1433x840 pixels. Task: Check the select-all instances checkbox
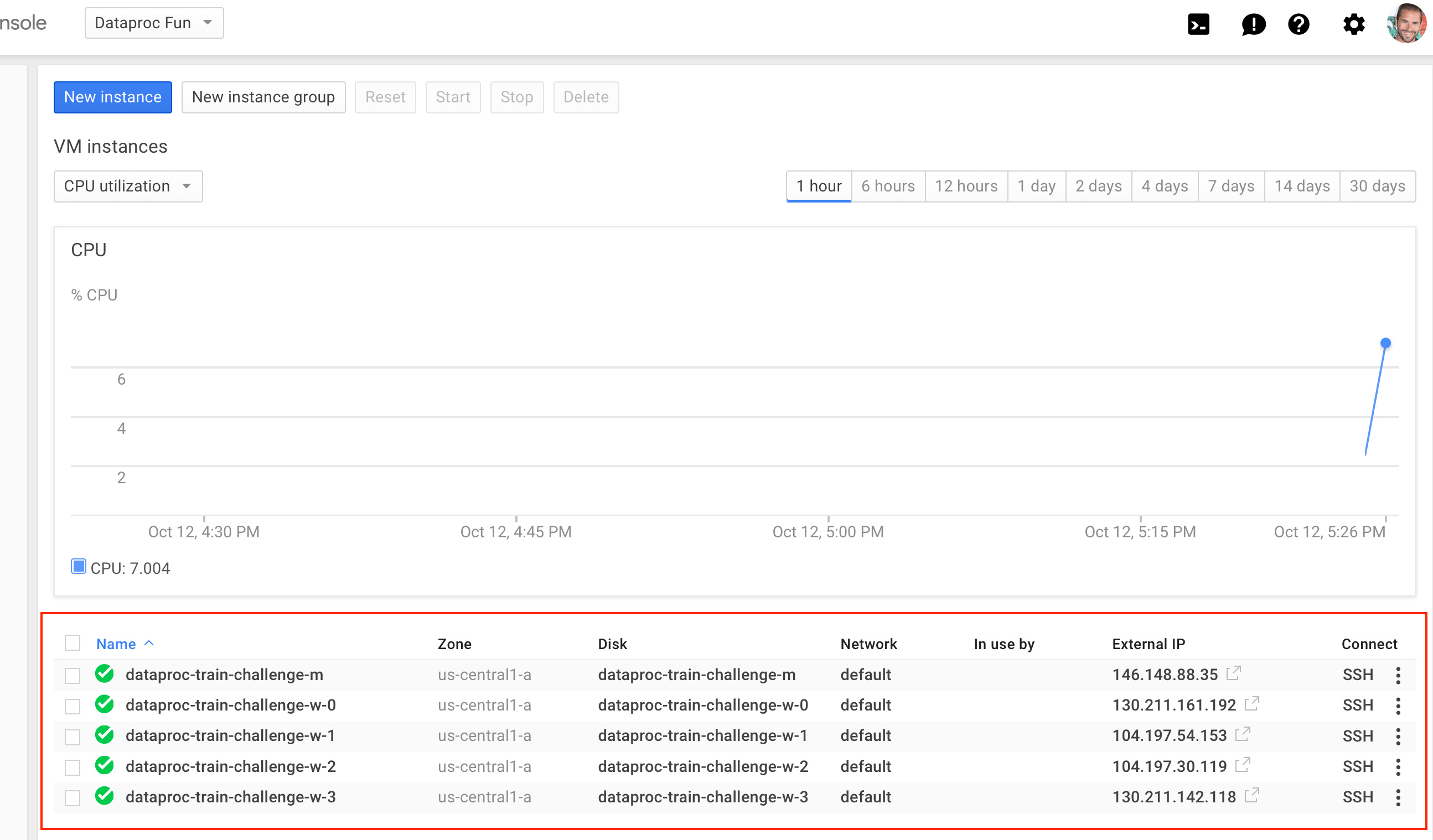tap(72, 643)
